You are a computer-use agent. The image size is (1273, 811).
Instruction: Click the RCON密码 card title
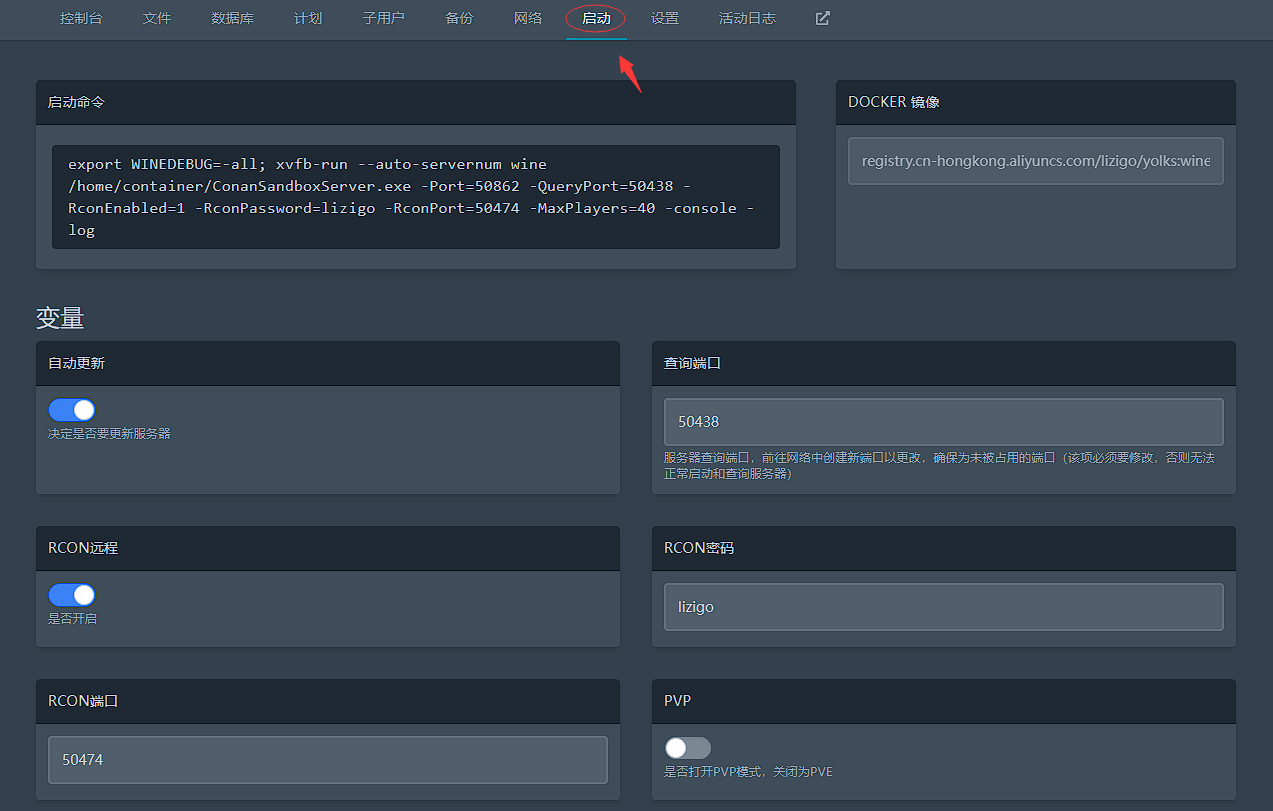tap(699, 548)
